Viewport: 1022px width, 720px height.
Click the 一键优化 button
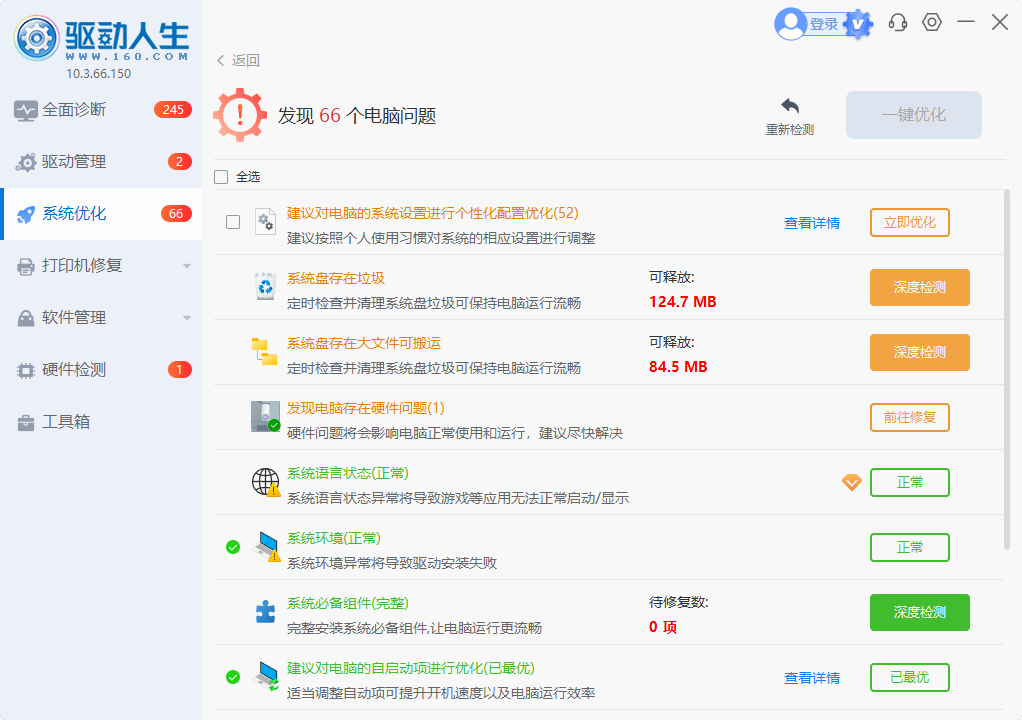pos(914,115)
